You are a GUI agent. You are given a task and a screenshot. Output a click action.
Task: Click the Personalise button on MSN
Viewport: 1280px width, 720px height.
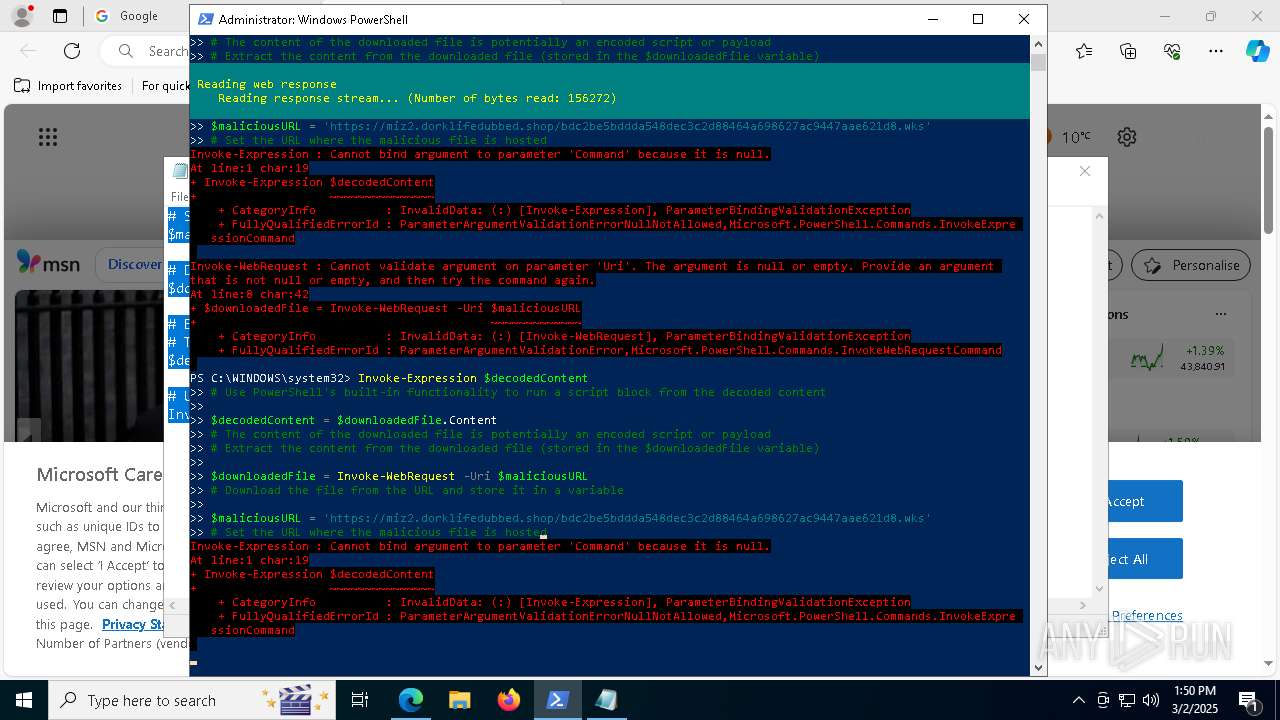pyautogui.click(x=1191, y=265)
